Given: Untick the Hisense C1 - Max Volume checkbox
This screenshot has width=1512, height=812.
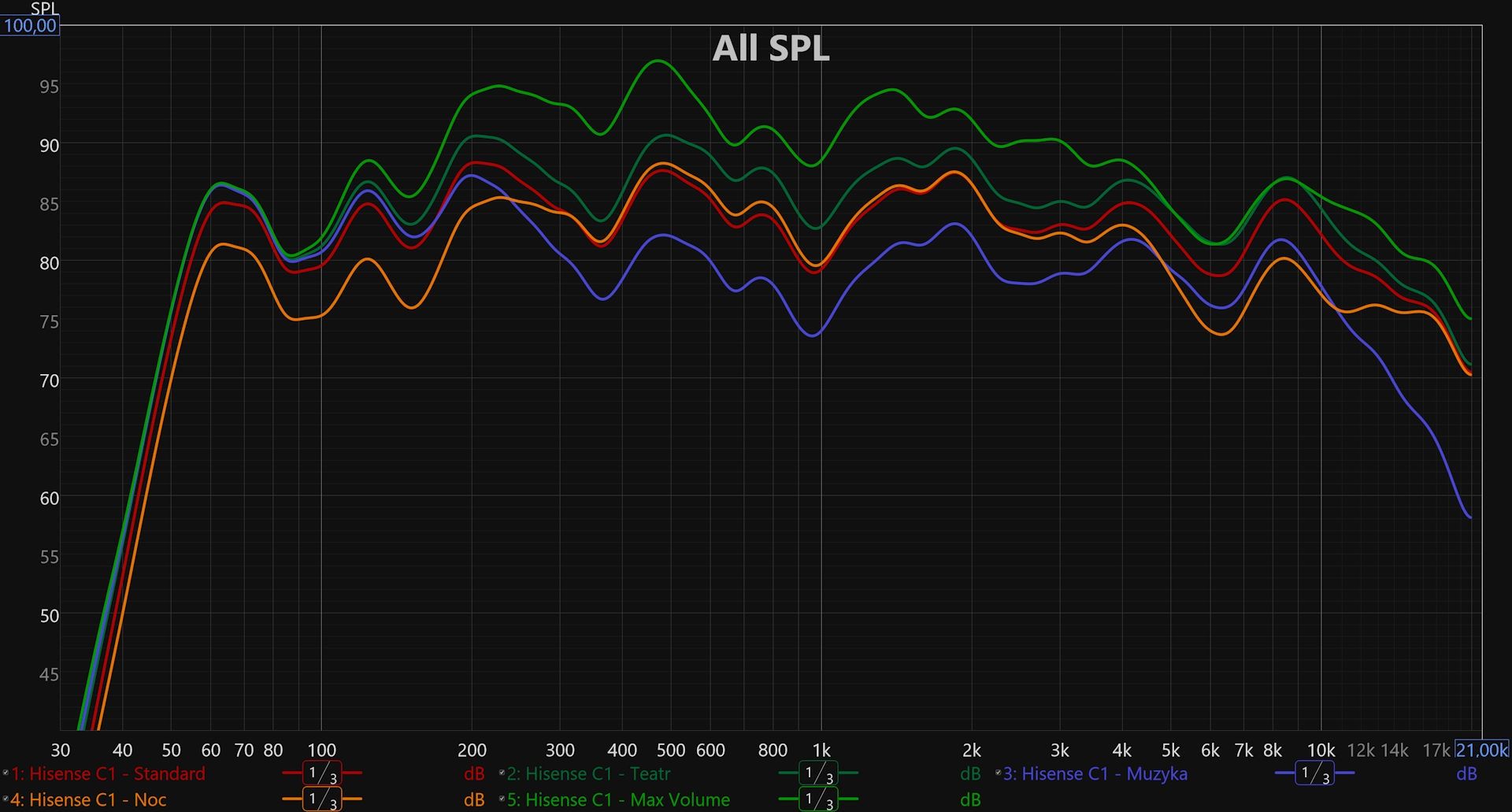Looking at the screenshot, I should [x=502, y=799].
